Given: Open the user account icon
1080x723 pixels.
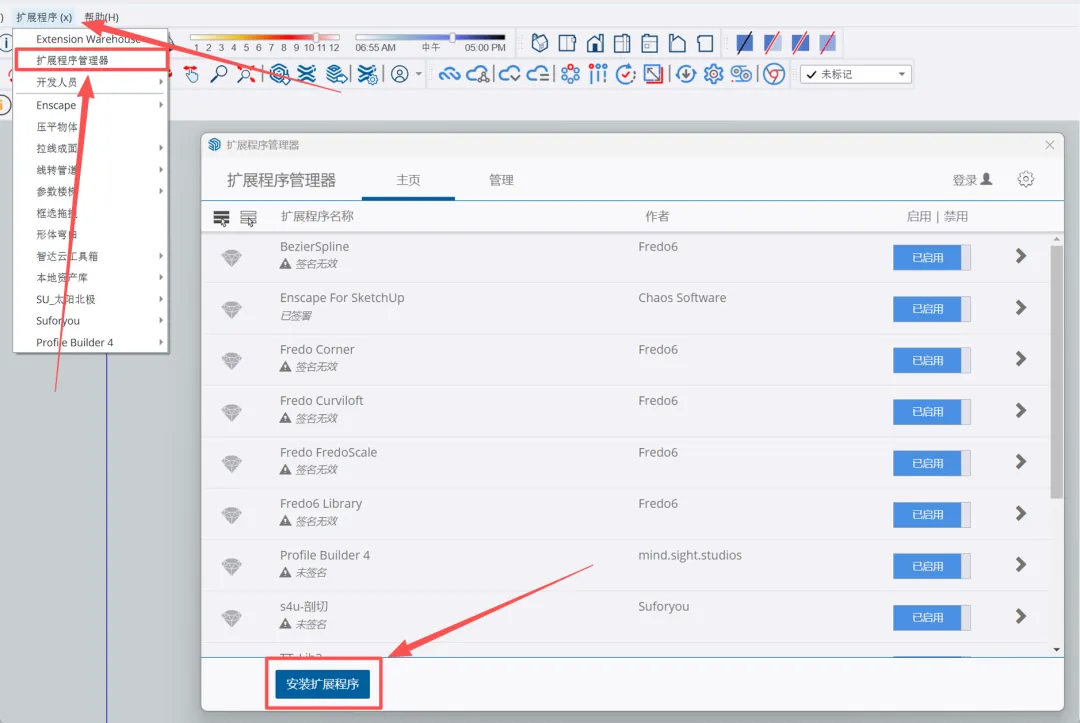Looking at the screenshot, I should coord(399,74).
